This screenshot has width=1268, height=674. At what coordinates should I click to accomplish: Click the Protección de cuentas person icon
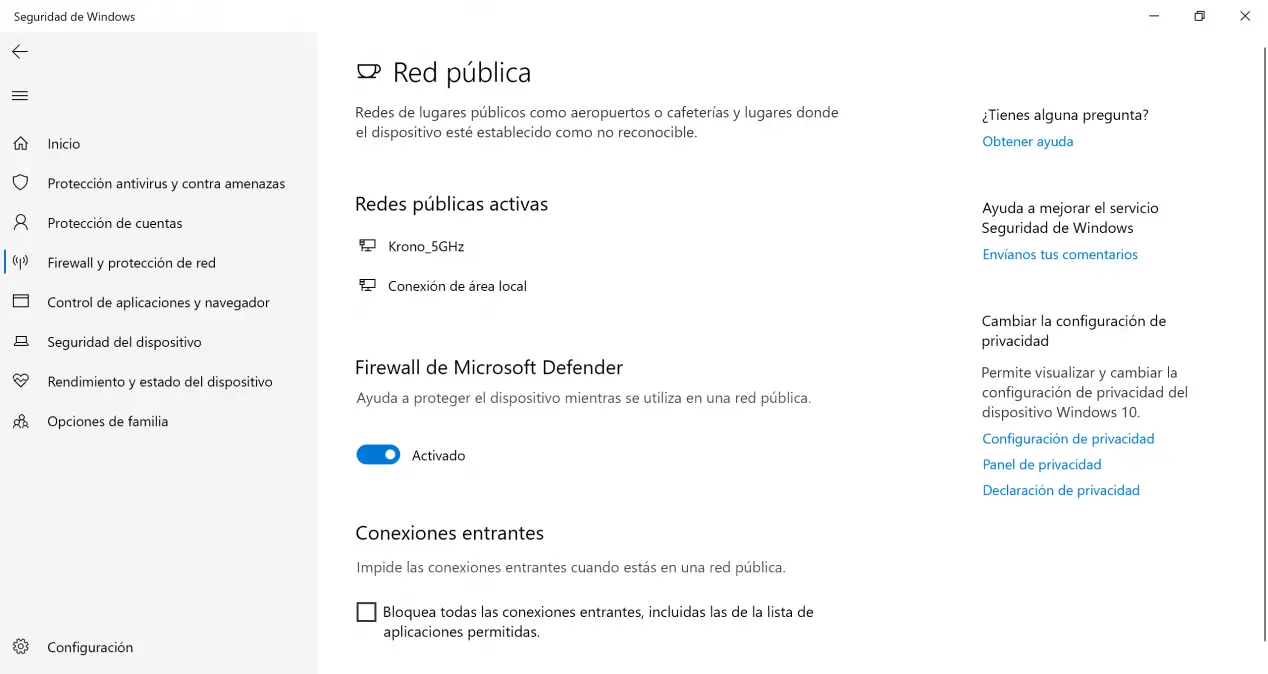20,223
